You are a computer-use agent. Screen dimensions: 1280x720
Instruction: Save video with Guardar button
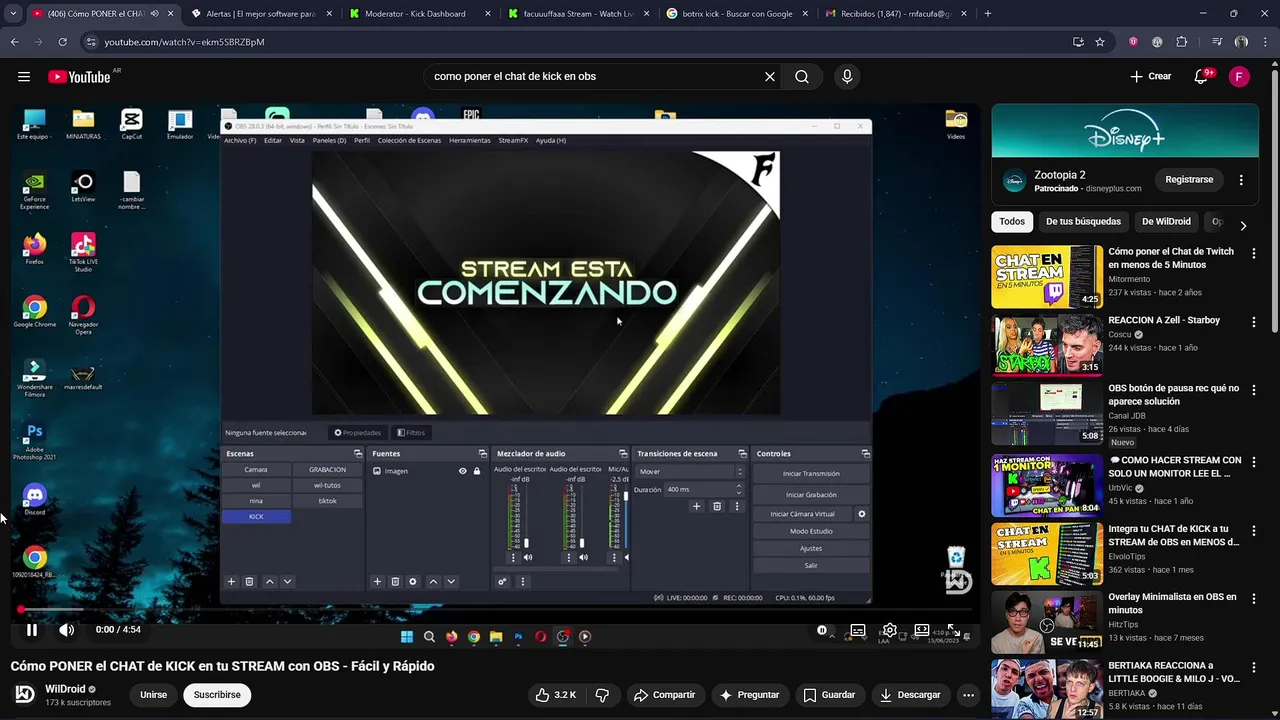click(x=830, y=695)
